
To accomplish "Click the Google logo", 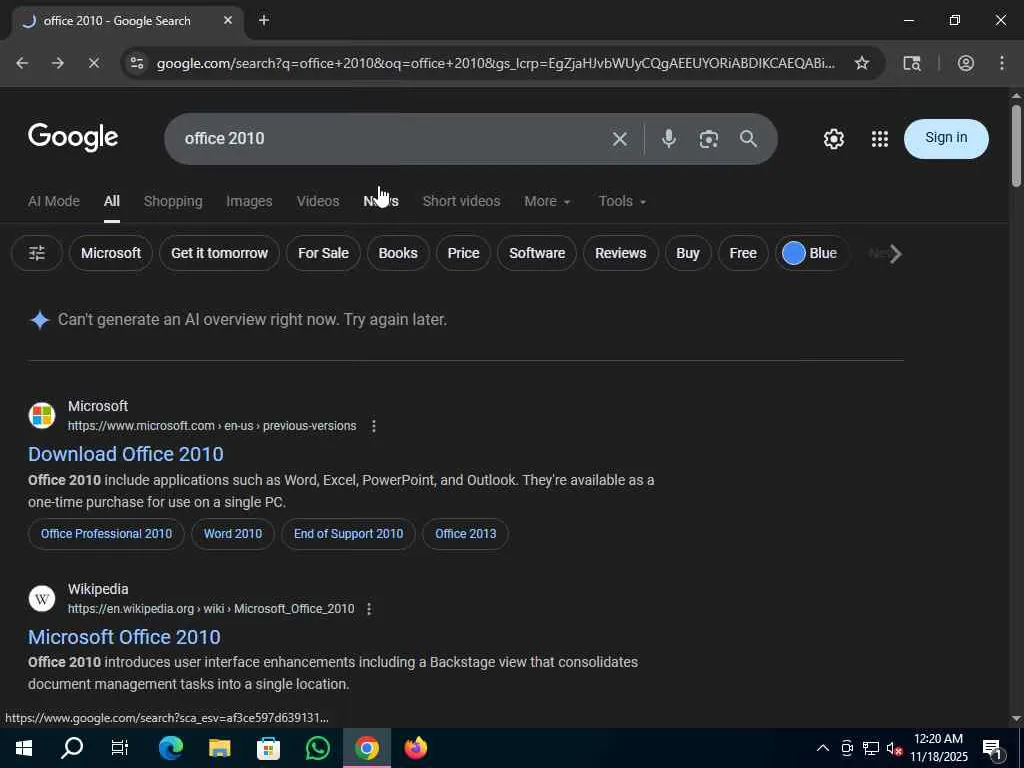I will point(73,137).
